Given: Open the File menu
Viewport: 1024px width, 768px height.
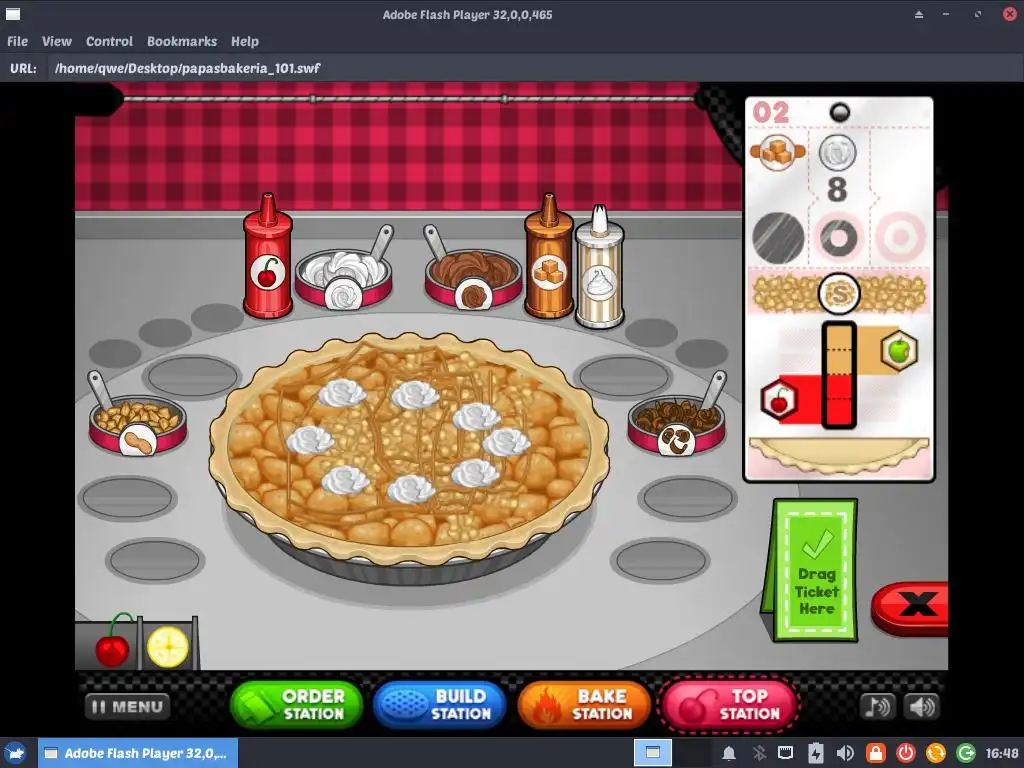Looking at the screenshot, I should pos(18,41).
